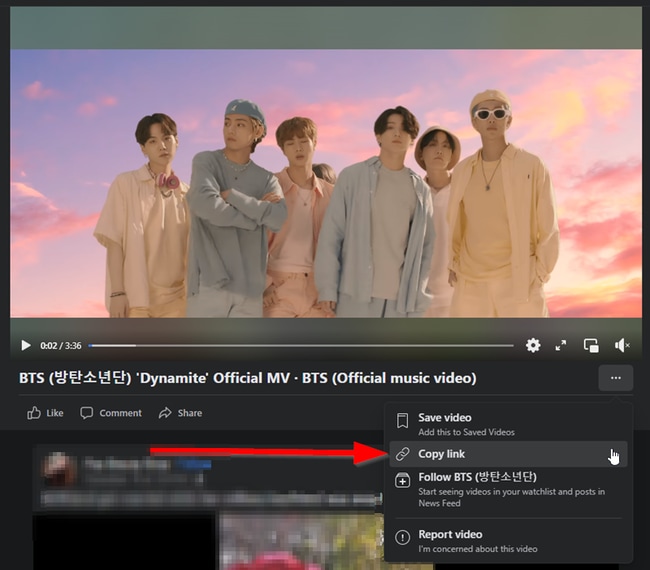Select Follow BTS menu option
The height and width of the screenshot is (570, 650).
click(x=508, y=490)
